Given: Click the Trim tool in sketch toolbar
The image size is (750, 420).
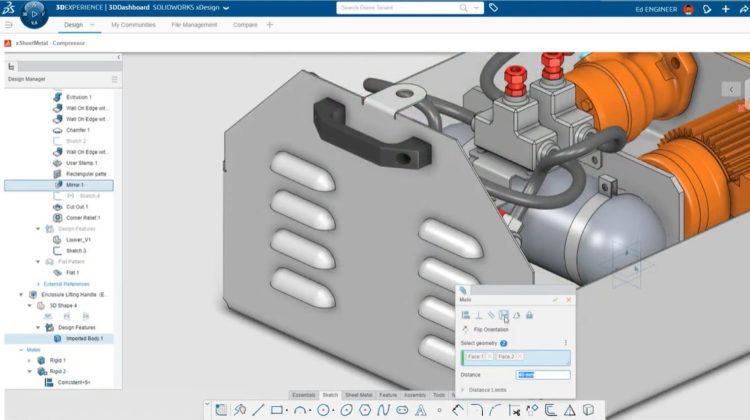Looking at the screenshot, I should 514,410.
